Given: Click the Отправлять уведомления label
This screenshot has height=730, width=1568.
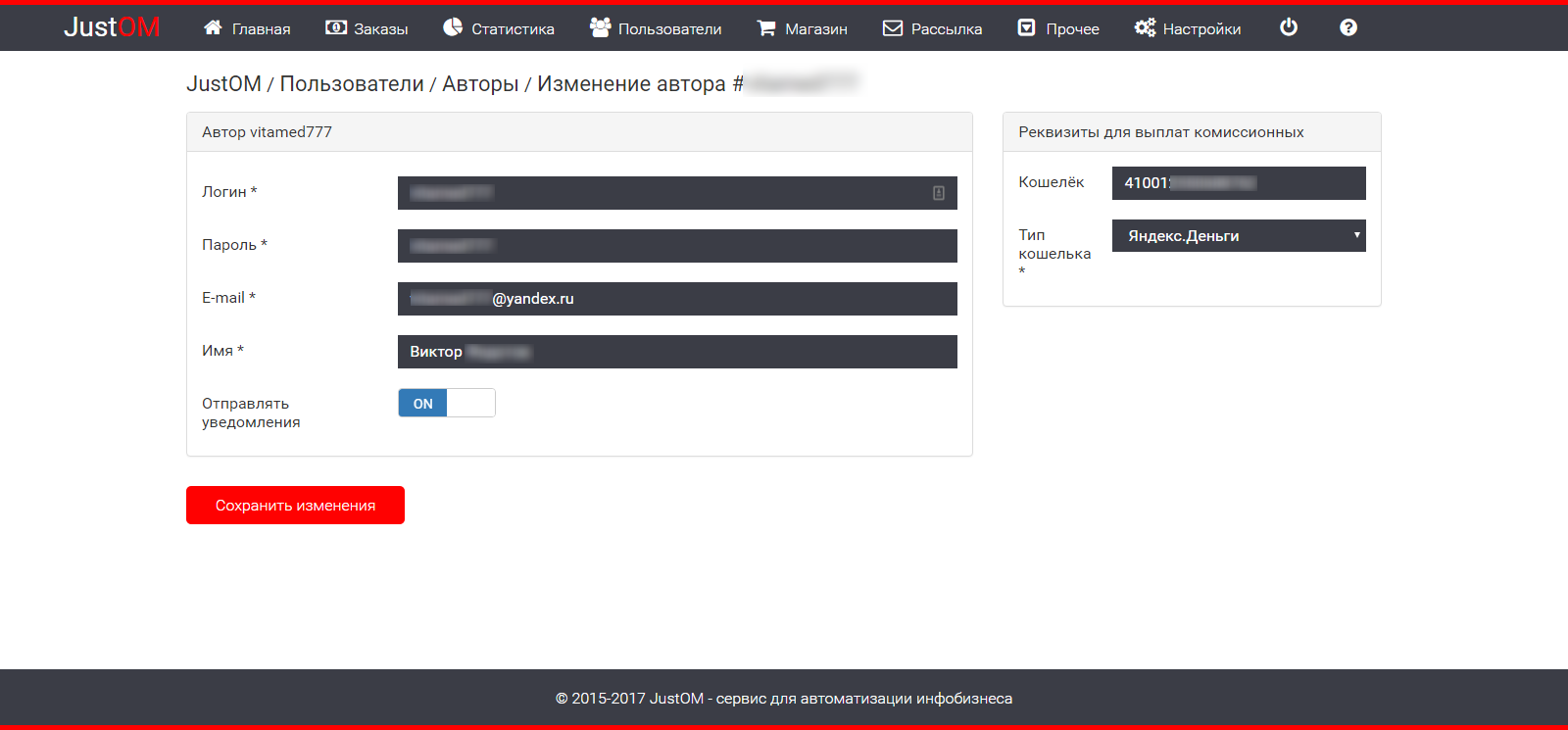Looking at the screenshot, I should coord(251,413).
